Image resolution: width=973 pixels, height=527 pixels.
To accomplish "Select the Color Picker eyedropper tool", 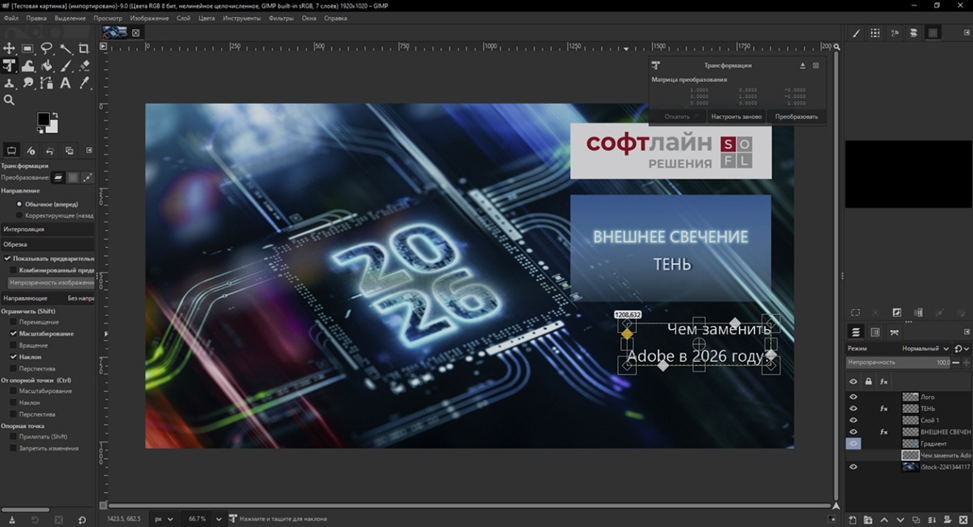I will tap(84, 83).
